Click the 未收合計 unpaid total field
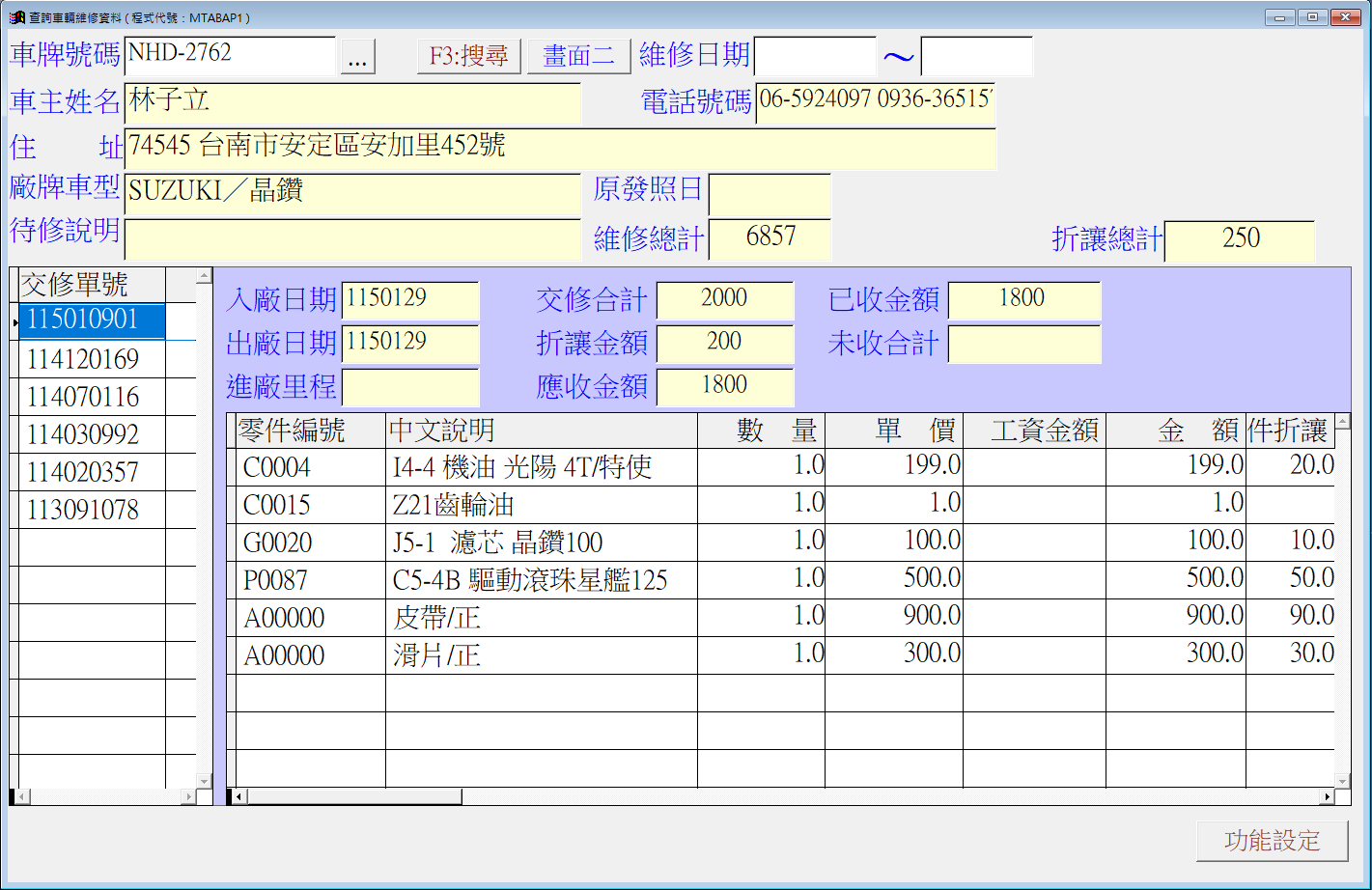This screenshot has height=890, width=1372. point(1024,344)
